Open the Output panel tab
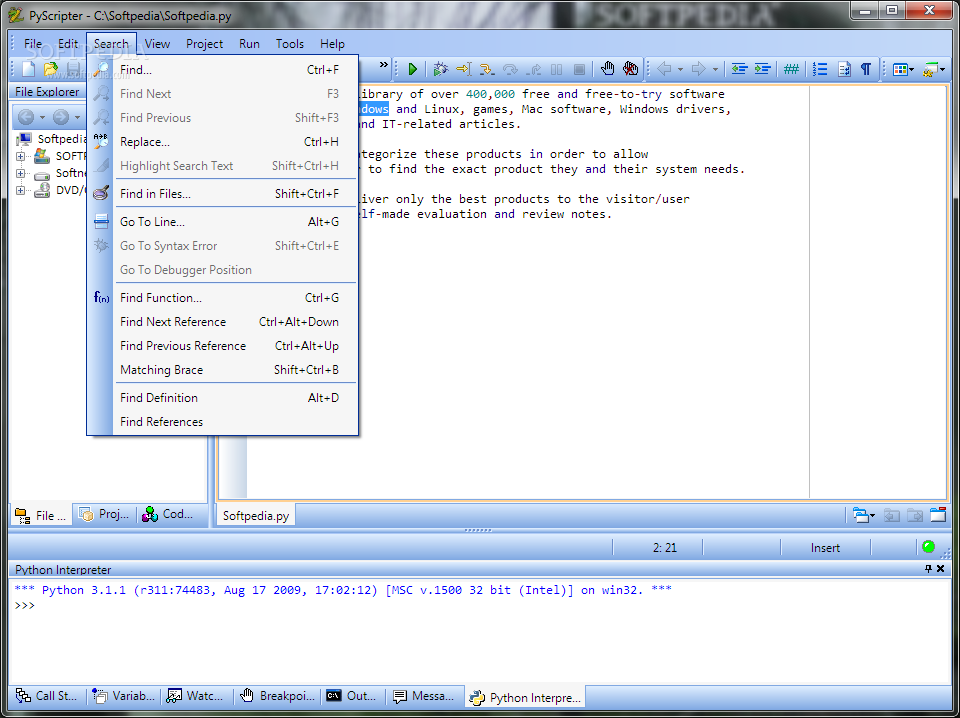This screenshot has width=960, height=718. [351, 696]
